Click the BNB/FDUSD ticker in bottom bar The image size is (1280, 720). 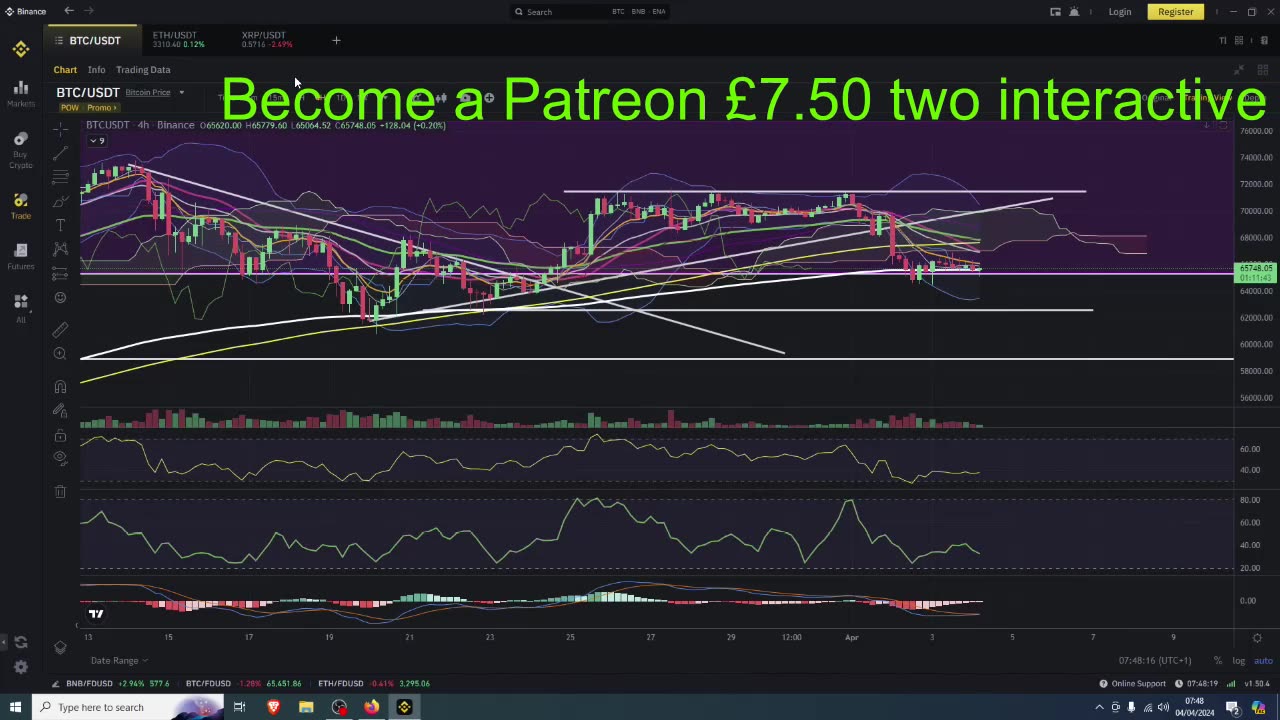[118, 684]
